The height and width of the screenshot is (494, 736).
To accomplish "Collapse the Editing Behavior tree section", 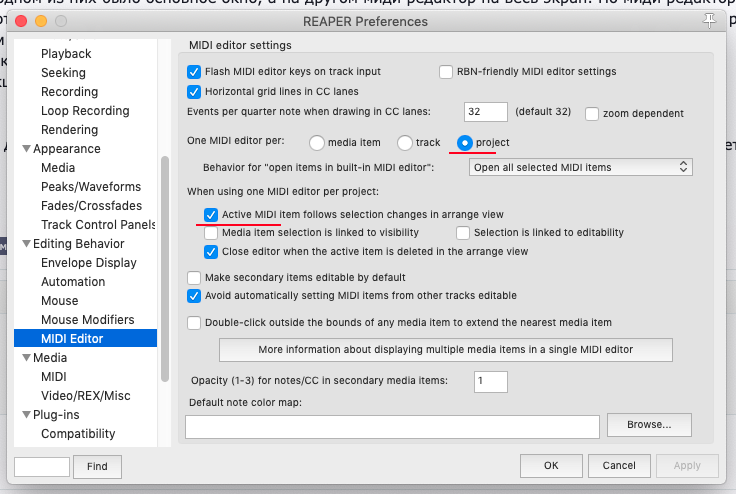I will 27,243.
